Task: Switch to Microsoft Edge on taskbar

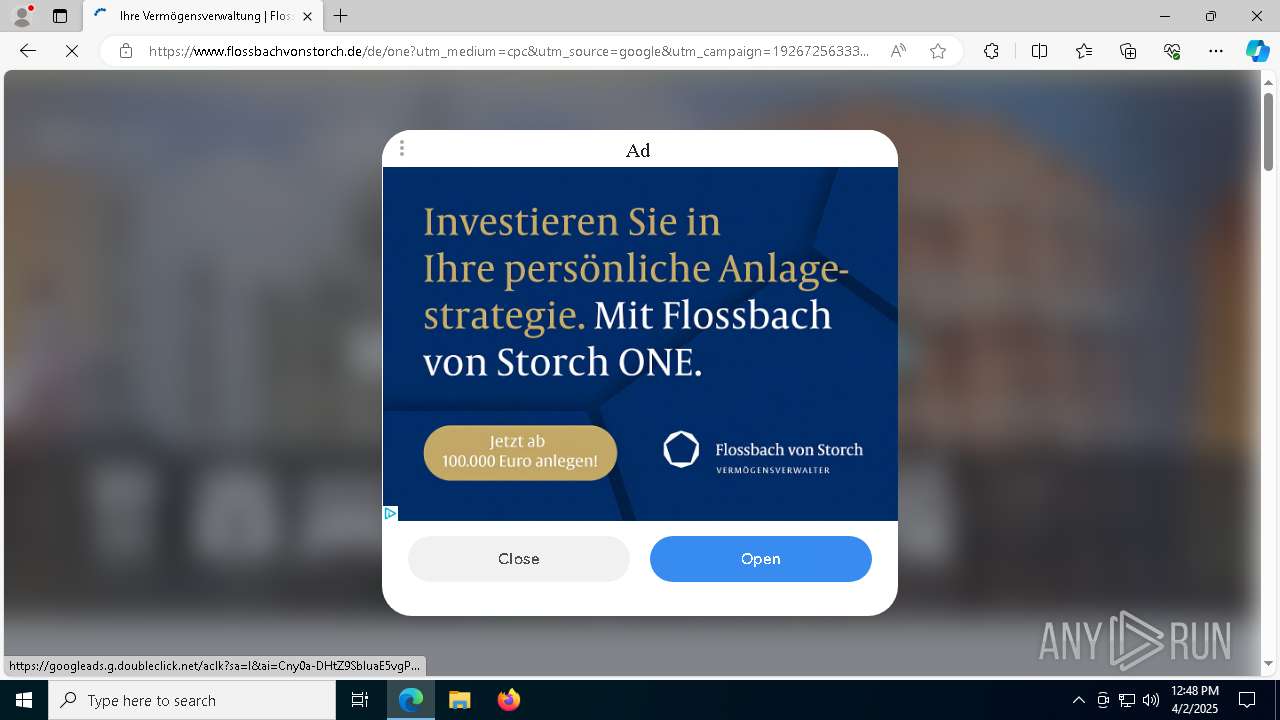Action: pos(411,700)
